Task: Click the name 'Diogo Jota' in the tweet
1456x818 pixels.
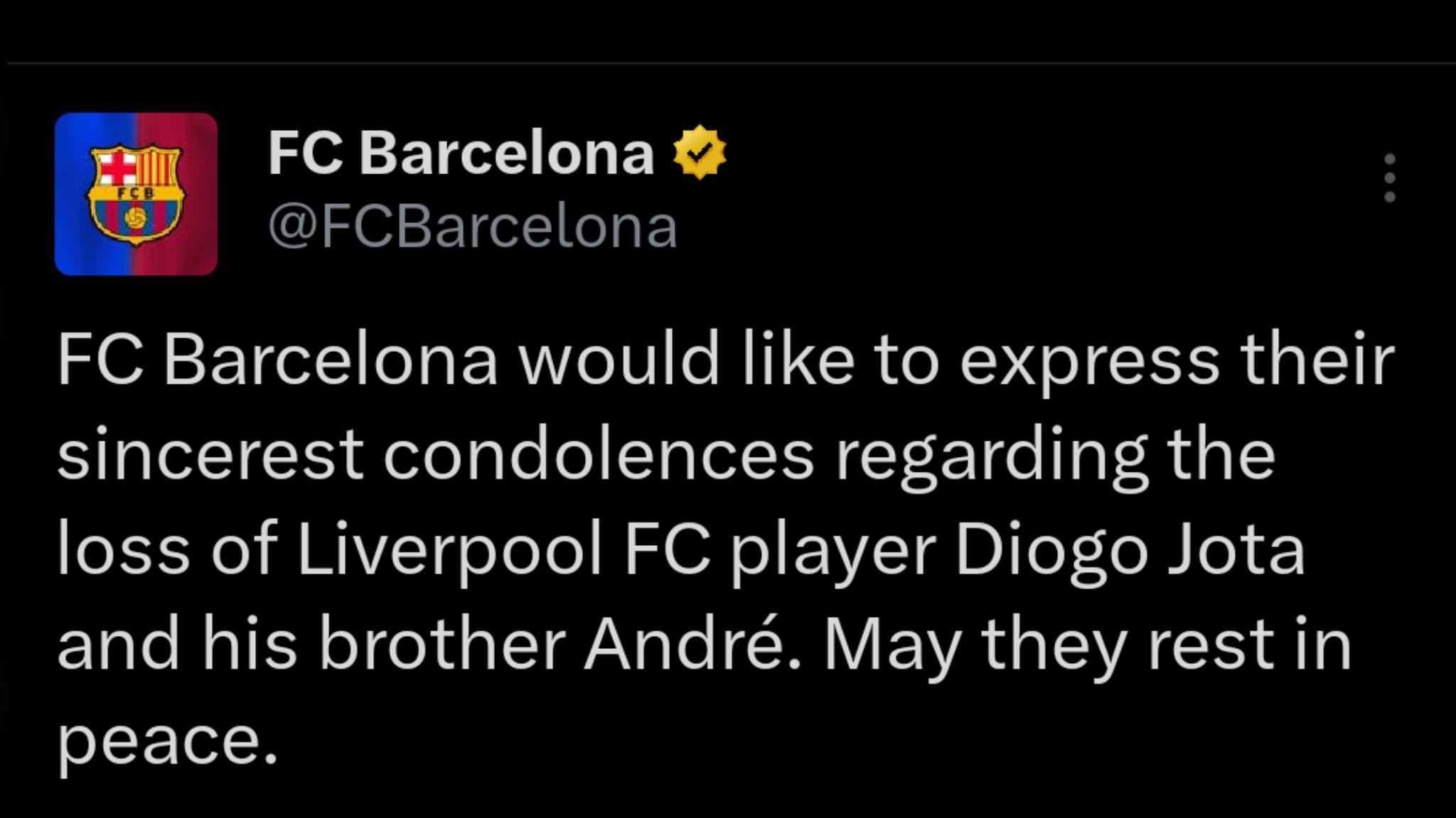Action: tap(1130, 550)
